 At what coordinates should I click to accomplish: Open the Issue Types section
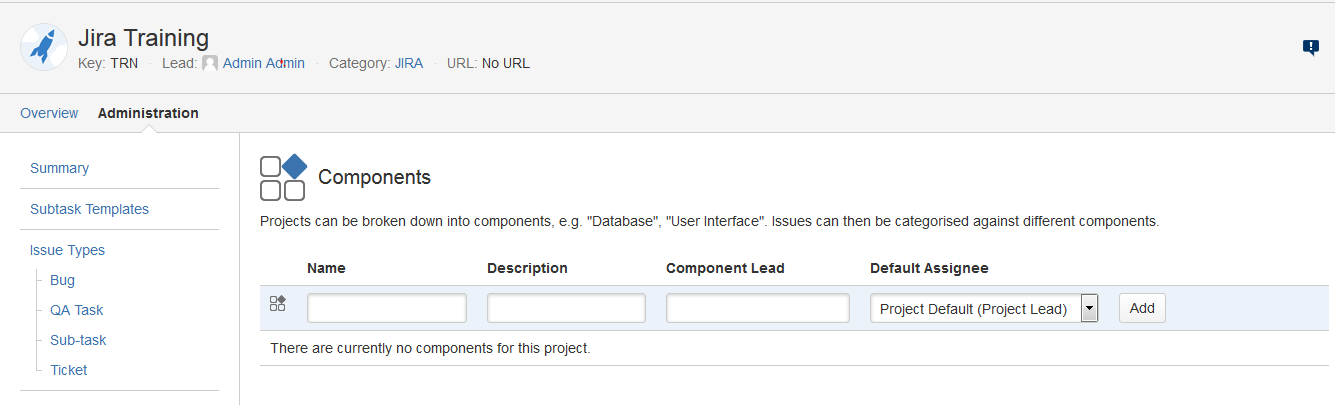(x=67, y=250)
